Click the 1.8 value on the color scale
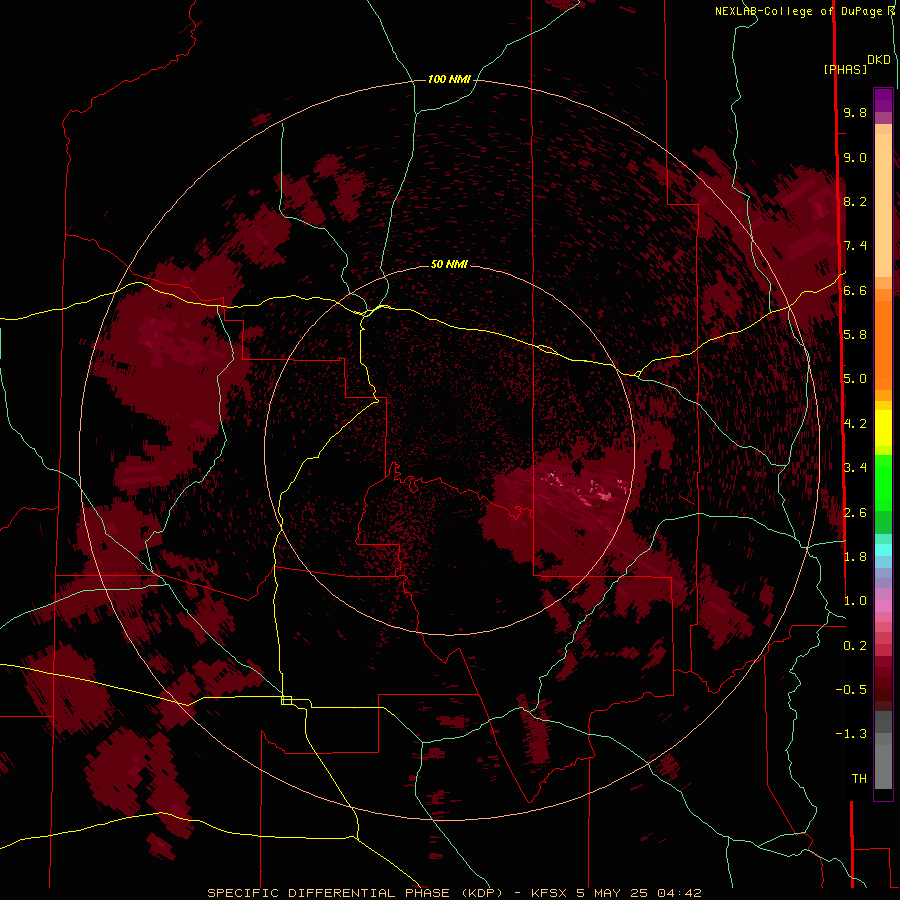This screenshot has width=900, height=900. point(855,557)
